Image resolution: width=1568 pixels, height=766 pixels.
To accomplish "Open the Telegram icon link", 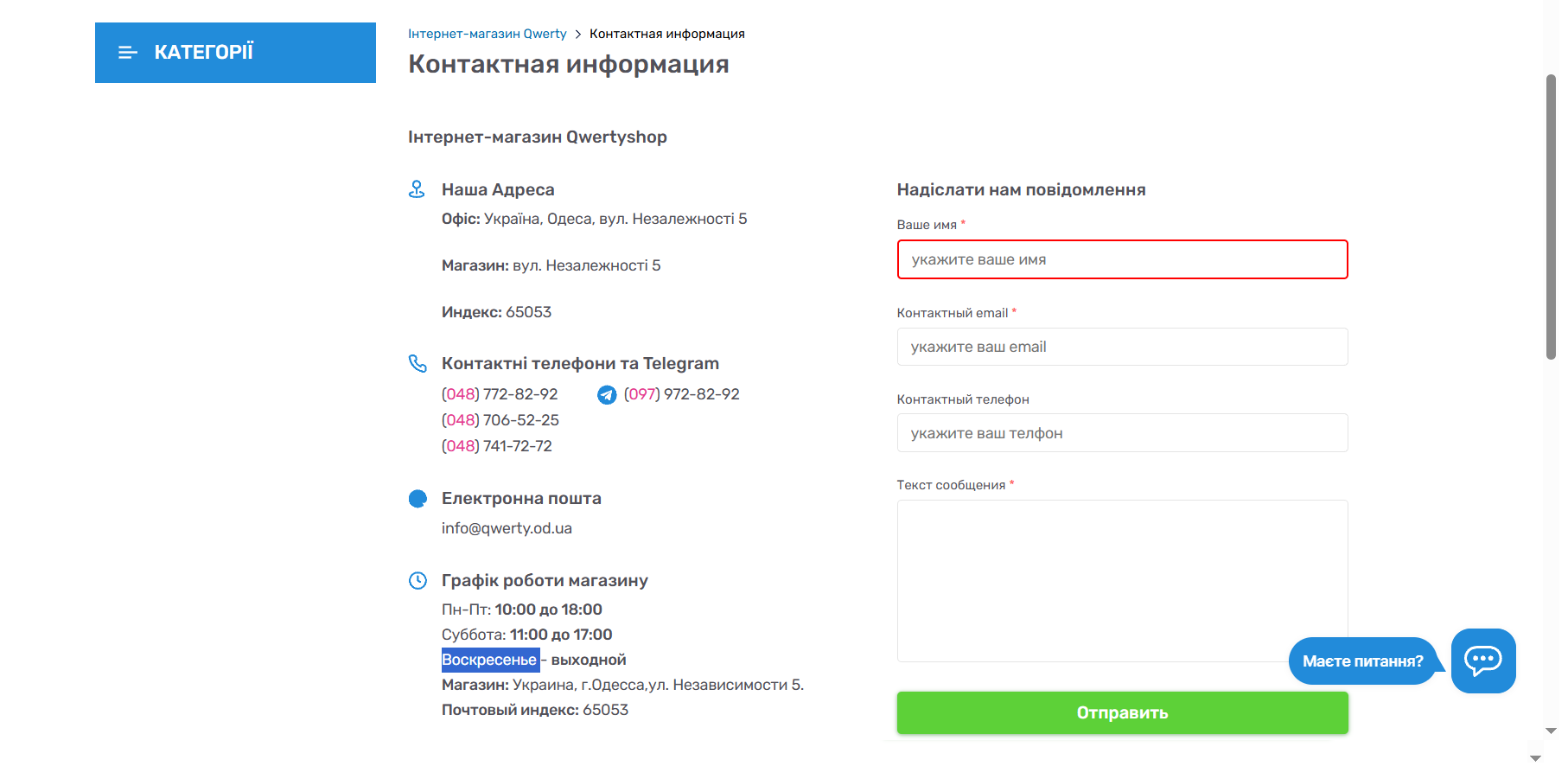I will coord(607,395).
